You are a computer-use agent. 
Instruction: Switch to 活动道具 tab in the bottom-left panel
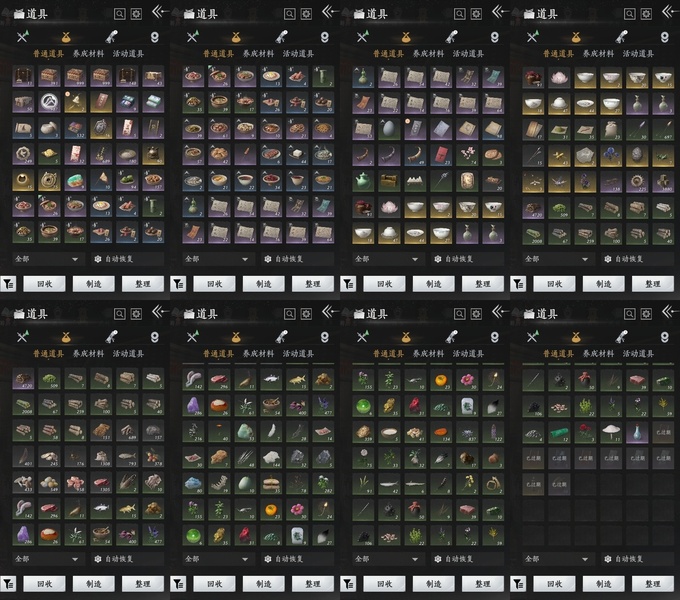tap(128, 354)
